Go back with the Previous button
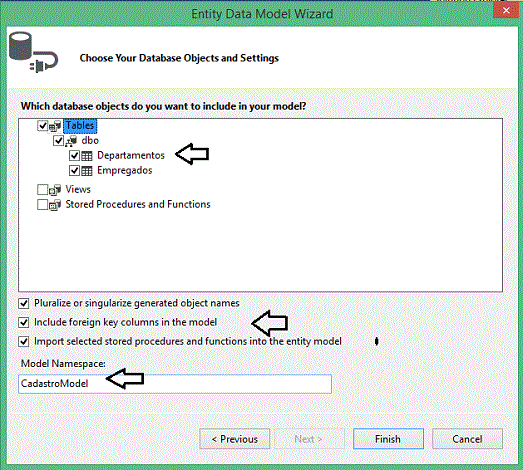Image resolution: width=523 pixels, height=470 pixels. click(235, 439)
